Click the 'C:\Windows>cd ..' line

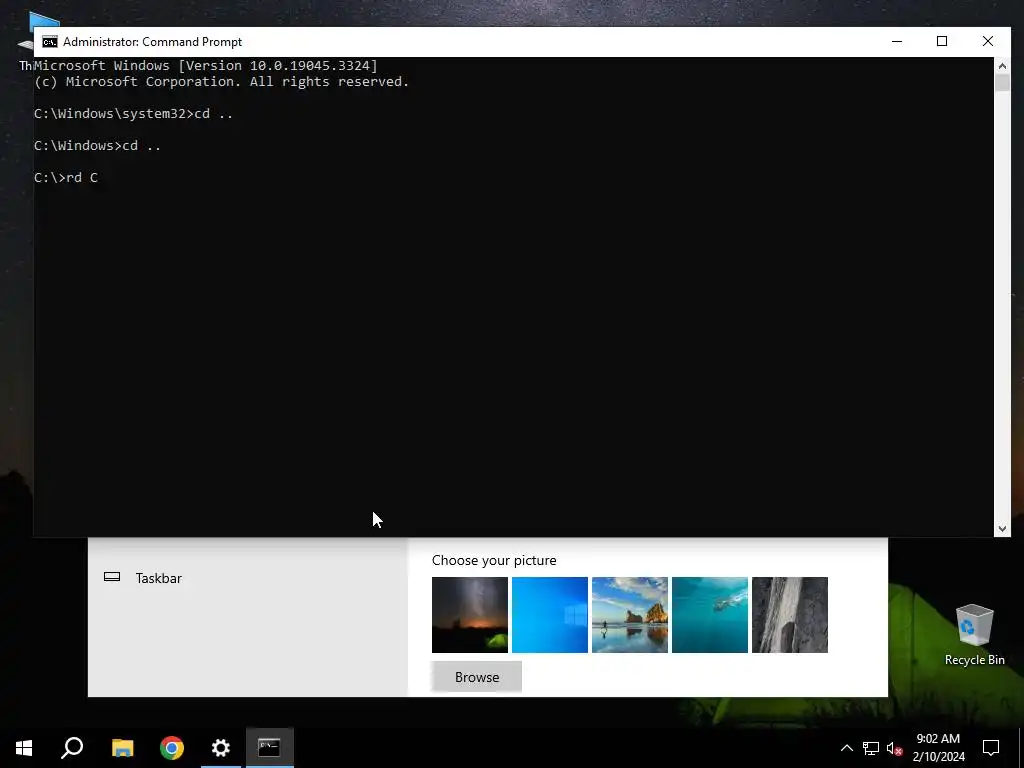click(x=97, y=146)
